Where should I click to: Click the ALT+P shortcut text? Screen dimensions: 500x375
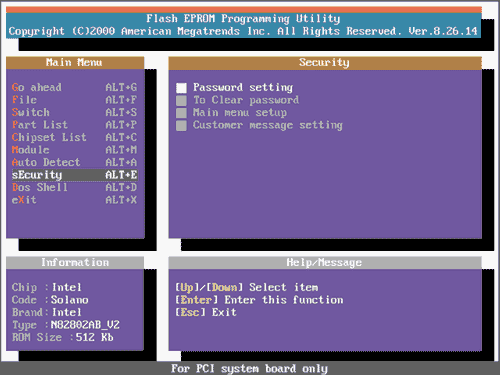[121, 125]
